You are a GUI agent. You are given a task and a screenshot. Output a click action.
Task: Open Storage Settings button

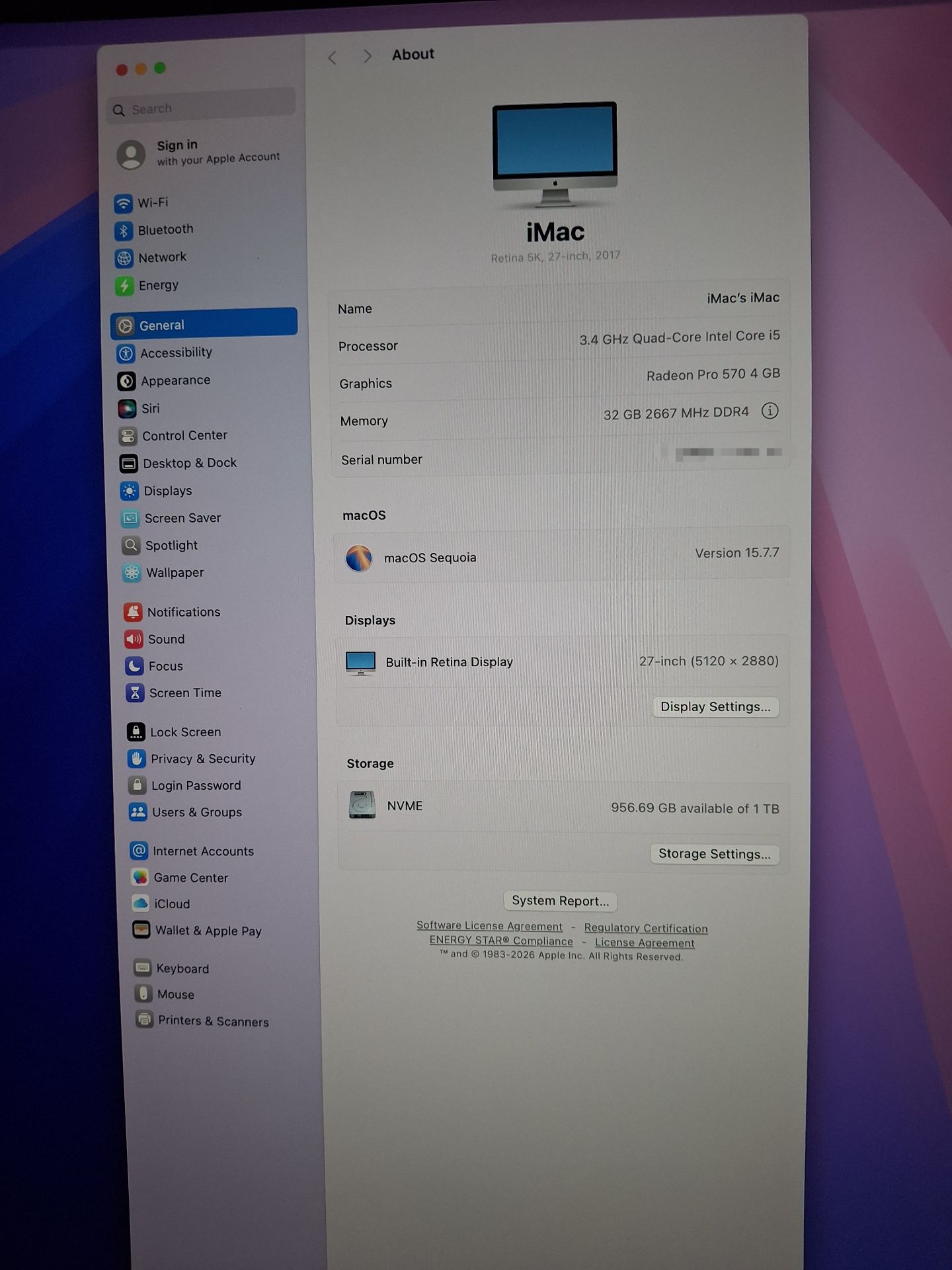pyautogui.click(x=715, y=854)
